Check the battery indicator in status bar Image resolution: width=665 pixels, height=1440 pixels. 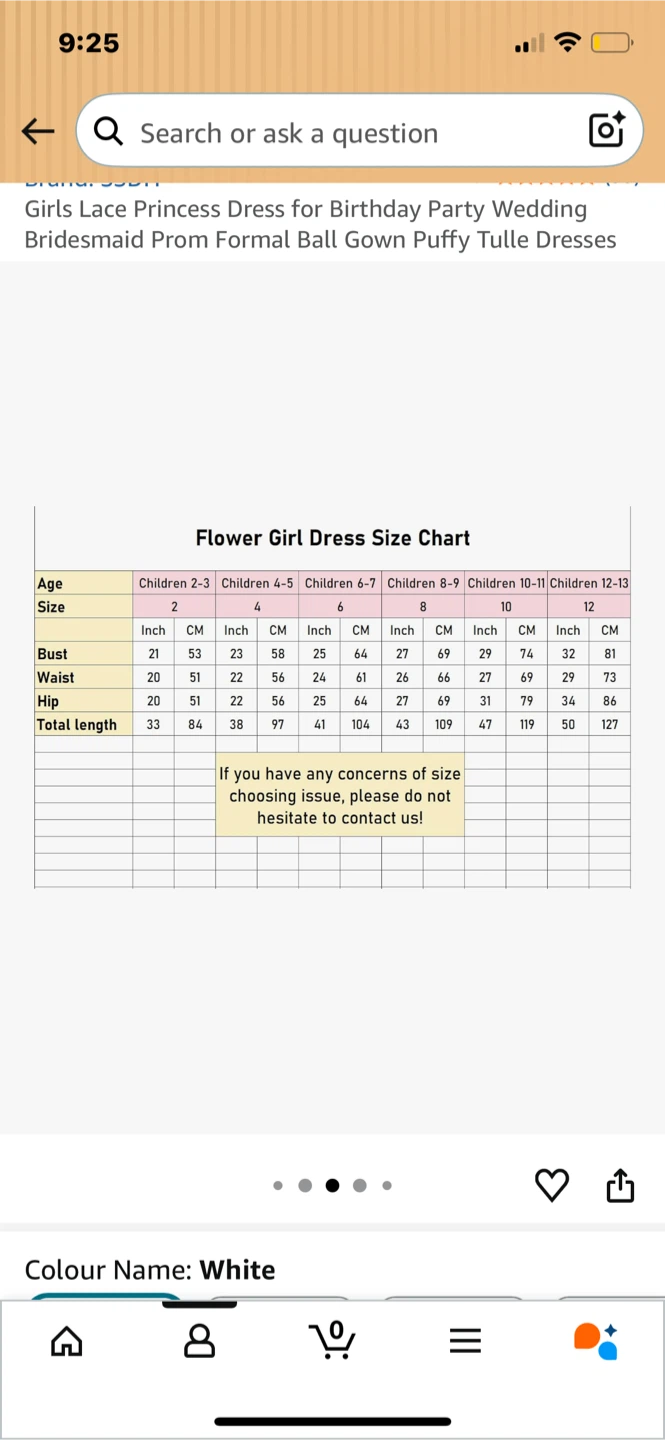click(x=611, y=42)
